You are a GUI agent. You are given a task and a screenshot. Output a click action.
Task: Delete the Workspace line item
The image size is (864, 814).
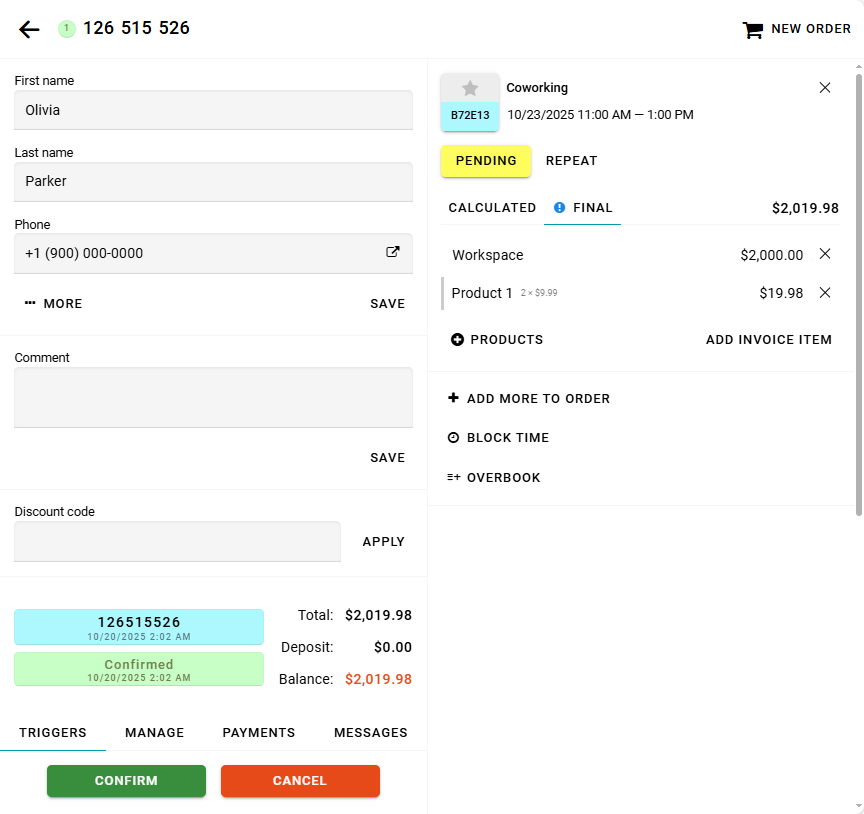pyautogui.click(x=825, y=254)
